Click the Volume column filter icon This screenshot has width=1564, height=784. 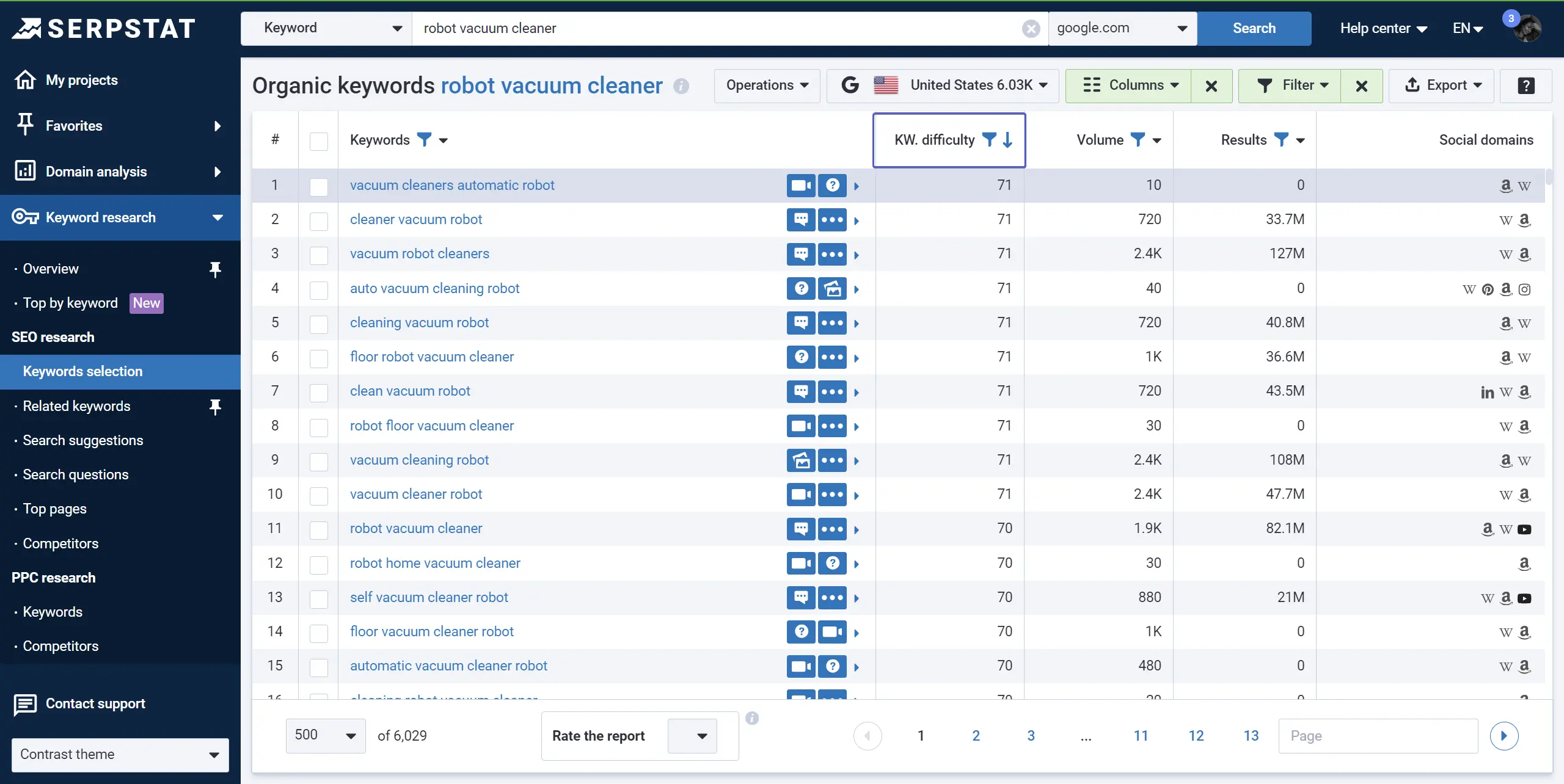click(x=1138, y=140)
